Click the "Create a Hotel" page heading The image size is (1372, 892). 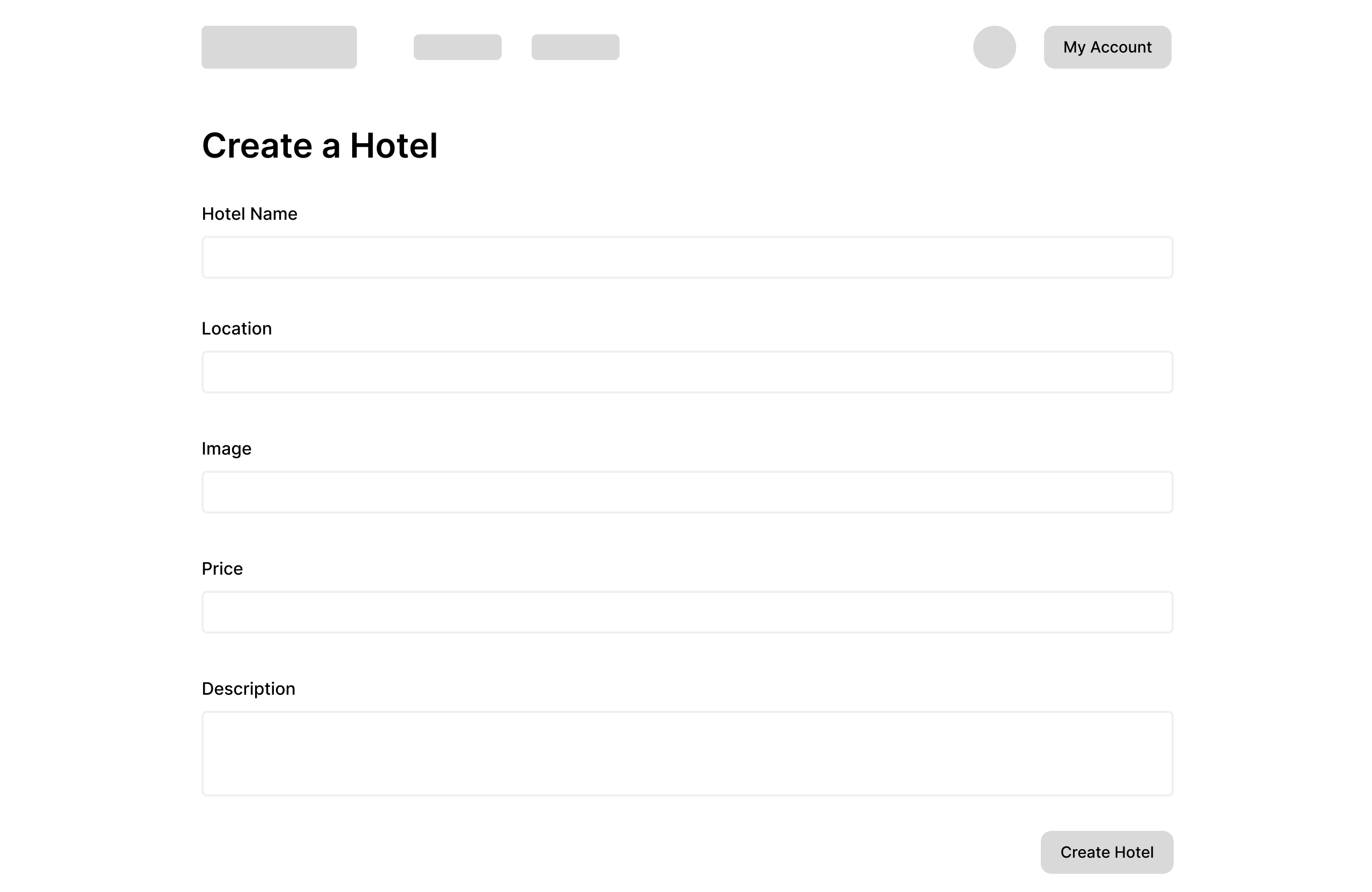coord(319,145)
